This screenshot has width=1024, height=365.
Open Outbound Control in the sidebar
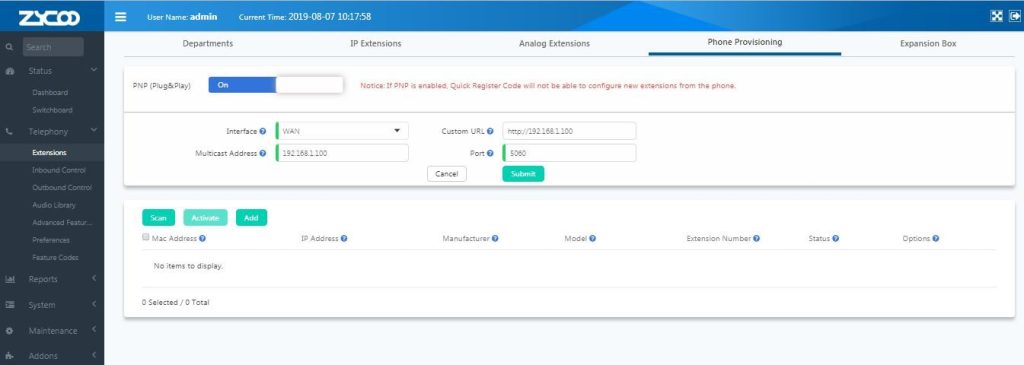[62, 188]
